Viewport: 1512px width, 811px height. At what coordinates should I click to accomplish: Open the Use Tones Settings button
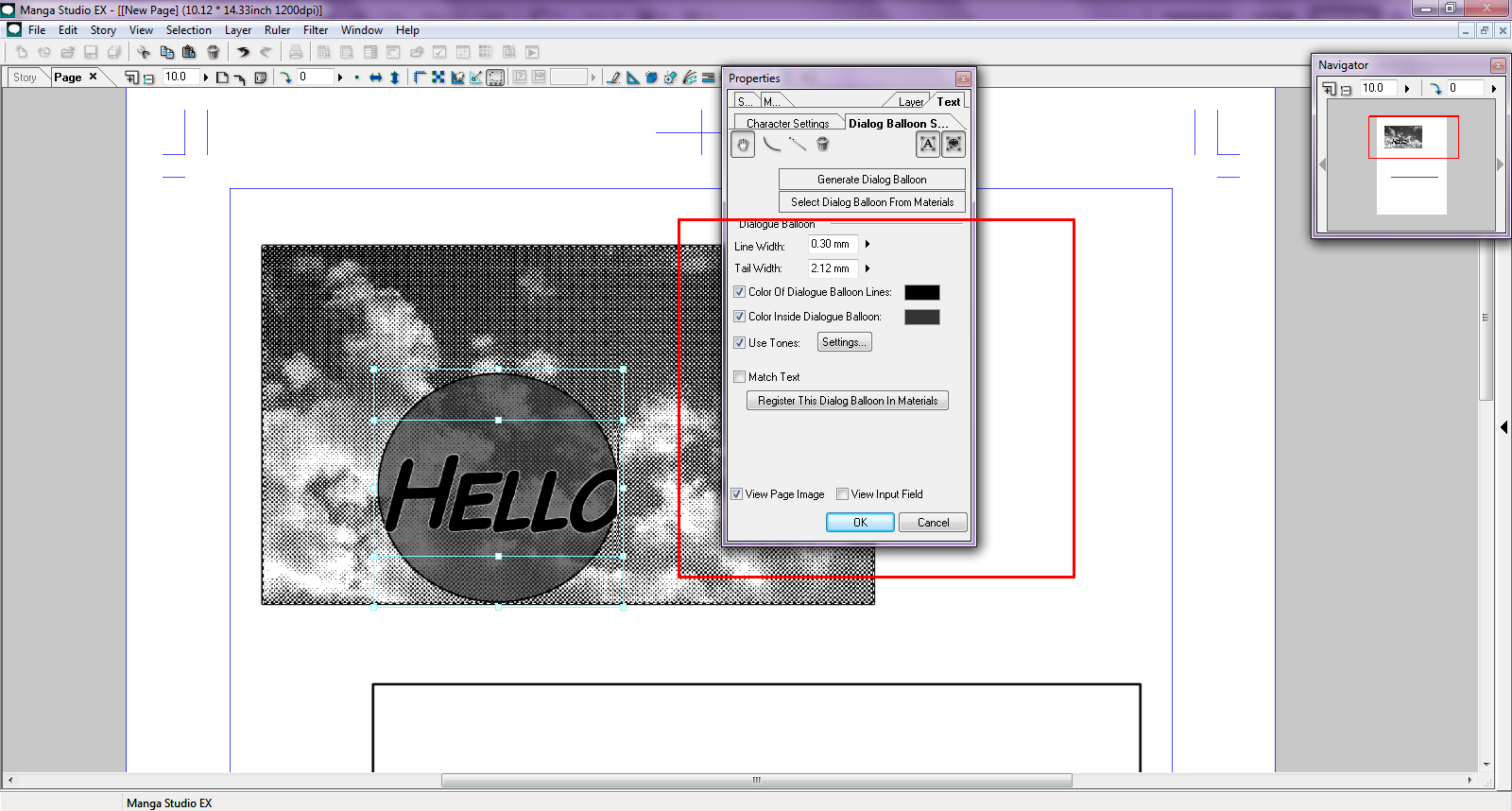(844, 342)
